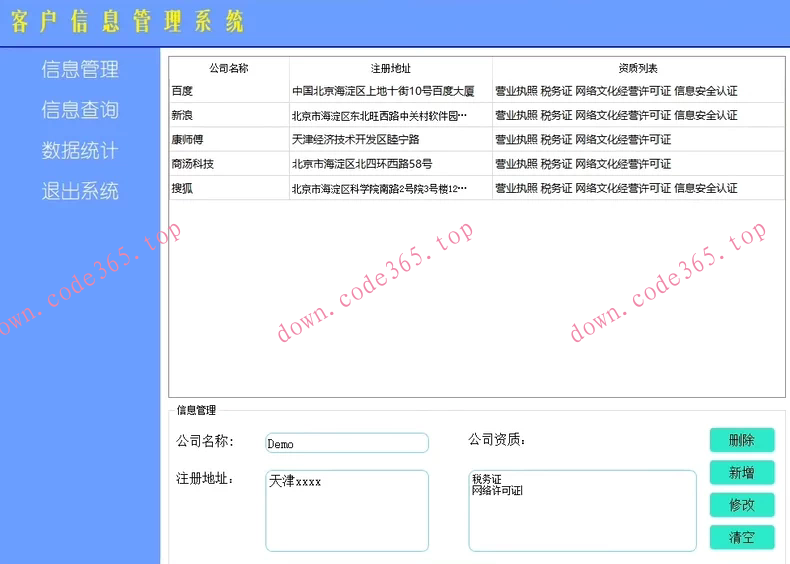Select 退出系统 in the sidebar
Viewport: 790px width, 564px height.
80,191
